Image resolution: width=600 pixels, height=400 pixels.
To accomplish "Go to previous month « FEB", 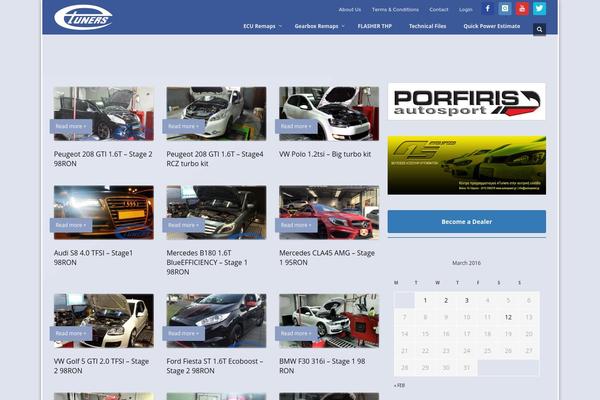I will pos(399,385).
